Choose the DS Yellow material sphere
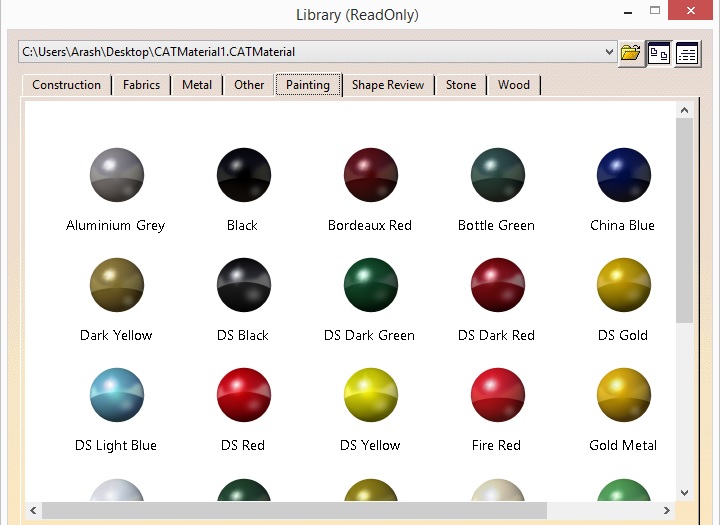This screenshot has height=525, width=720. click(x=370, y=394)
